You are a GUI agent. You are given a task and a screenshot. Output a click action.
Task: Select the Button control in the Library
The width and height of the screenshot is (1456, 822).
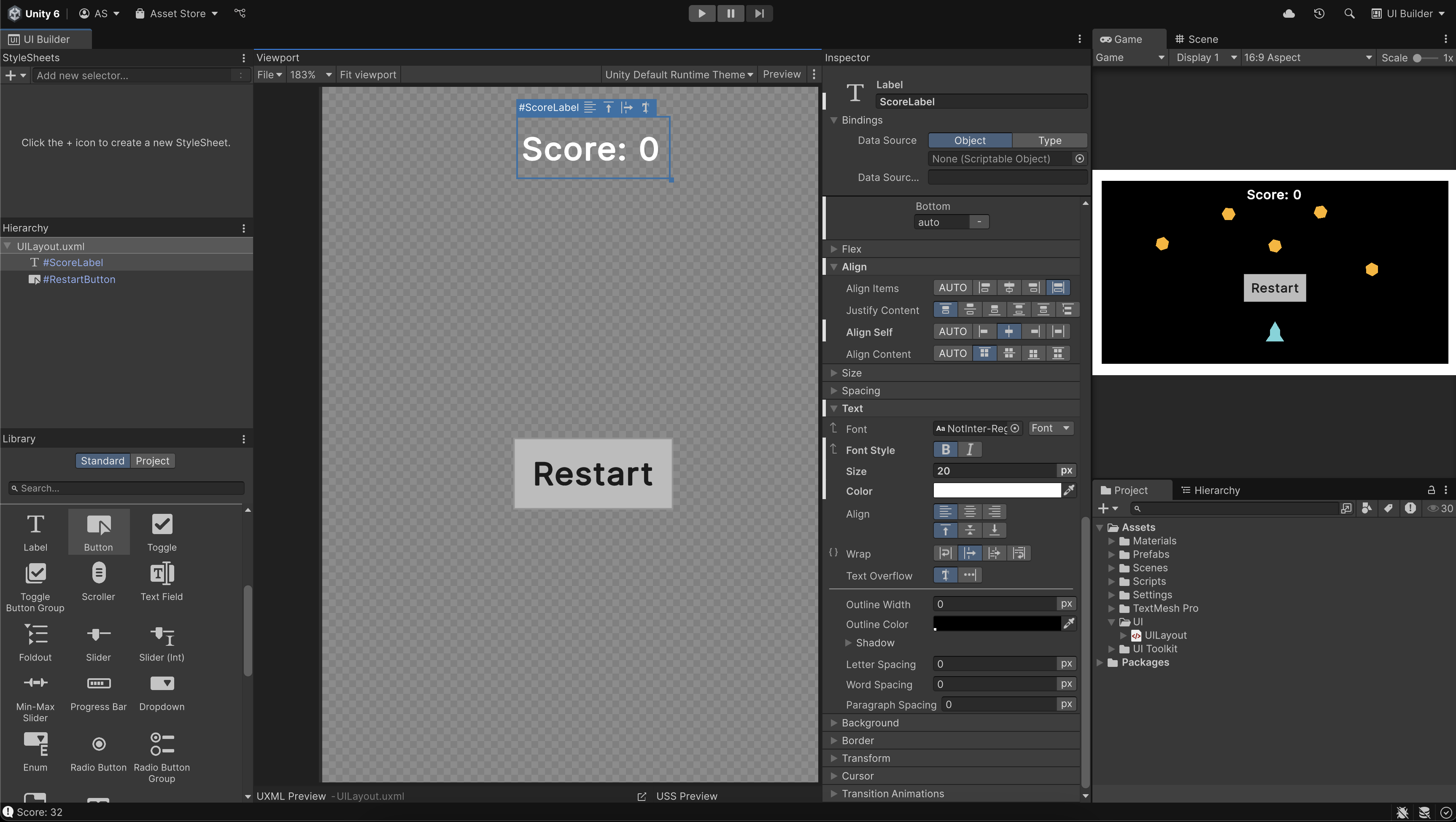click(98, 532)
